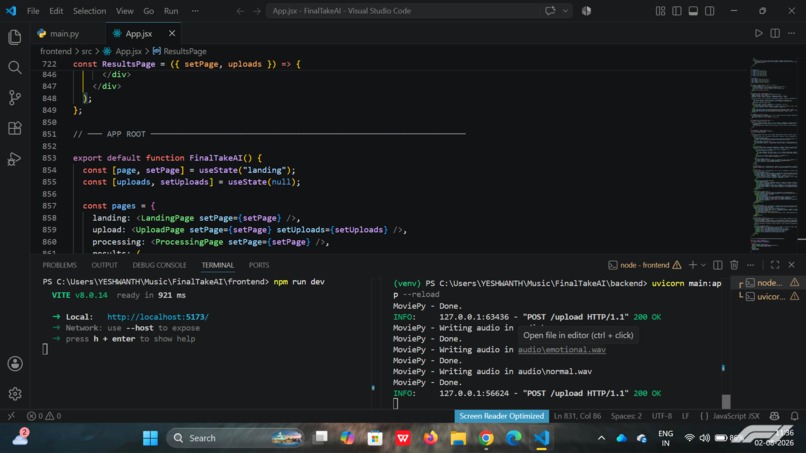Split the editor to the right
This screenshot has height=453, width=806.
[775, 33]
